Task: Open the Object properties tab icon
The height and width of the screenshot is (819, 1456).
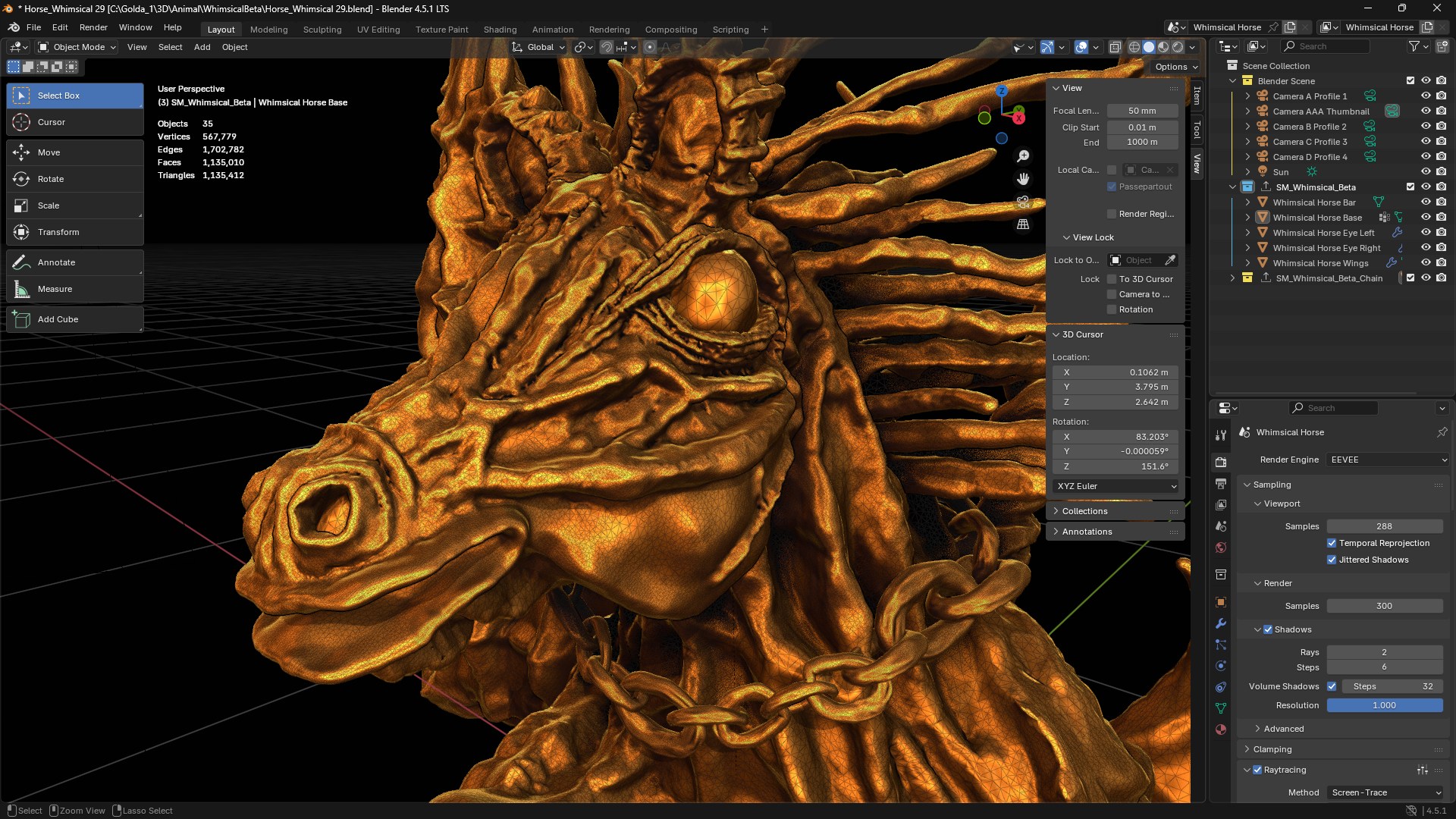Action: coord(1221,602)
